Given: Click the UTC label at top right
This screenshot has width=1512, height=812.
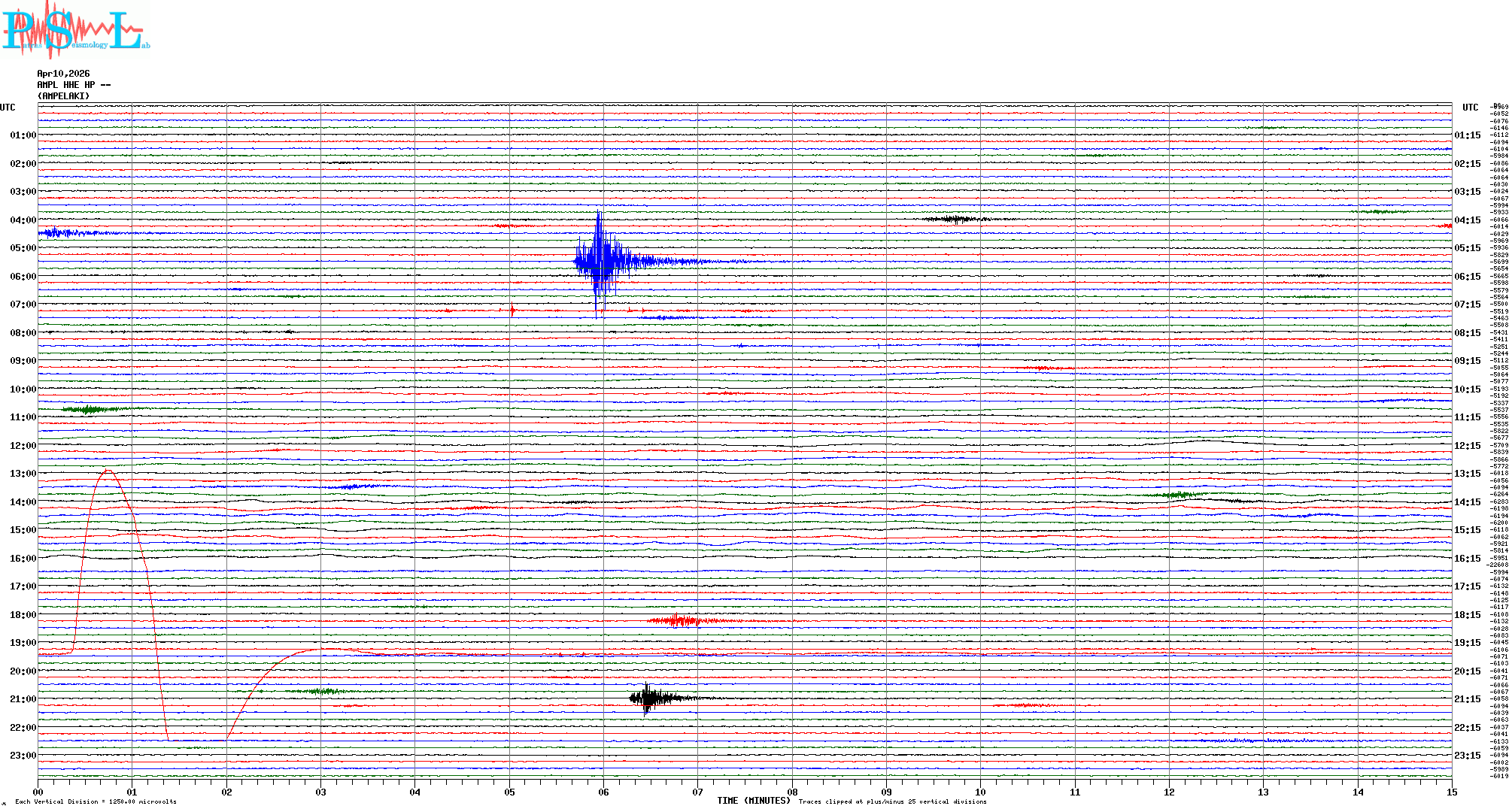Looking at the screenshot, I should click(1470, 108).
